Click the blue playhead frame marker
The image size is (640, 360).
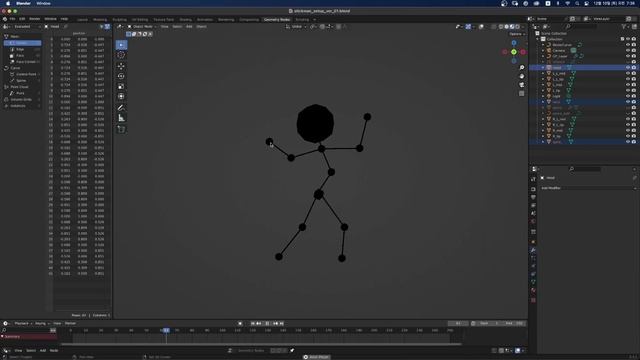(166, 330)
